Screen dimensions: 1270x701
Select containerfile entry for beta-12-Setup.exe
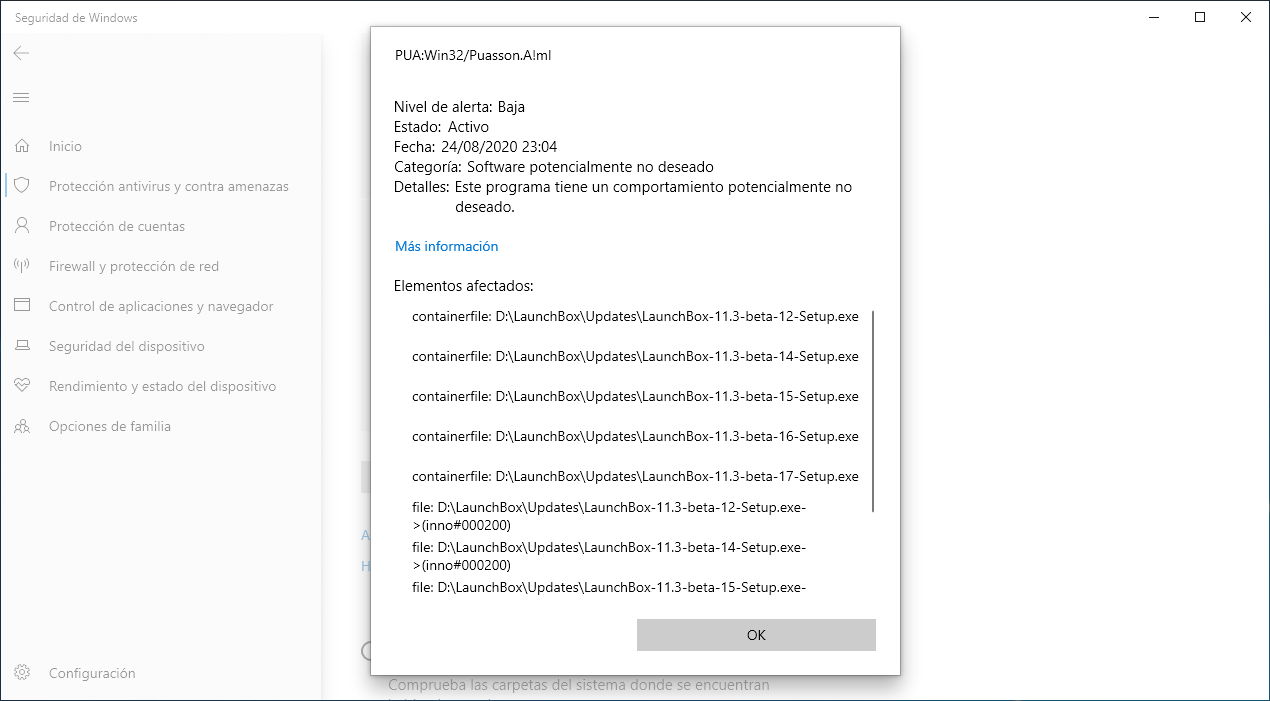click(635, 317)
